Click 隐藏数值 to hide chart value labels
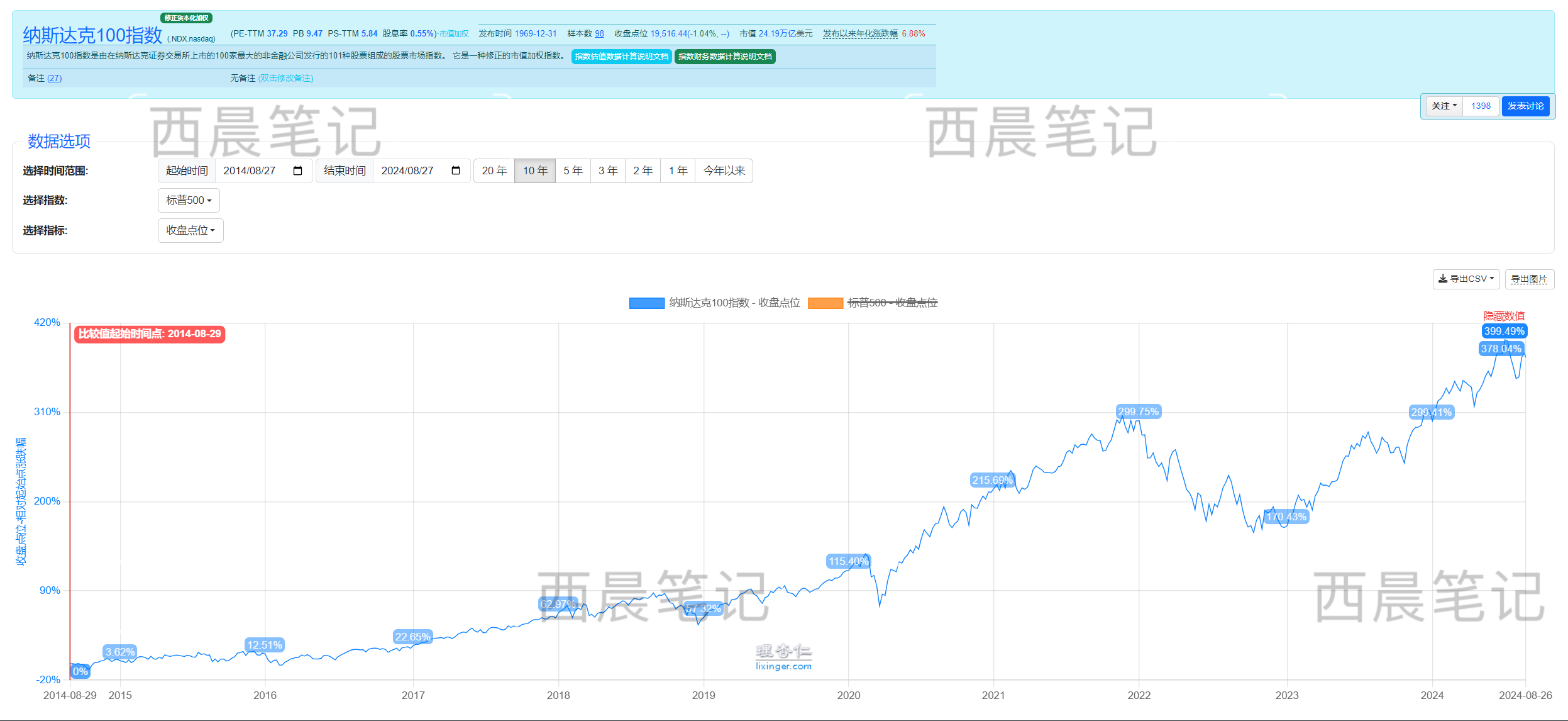 coord(1505,316)
